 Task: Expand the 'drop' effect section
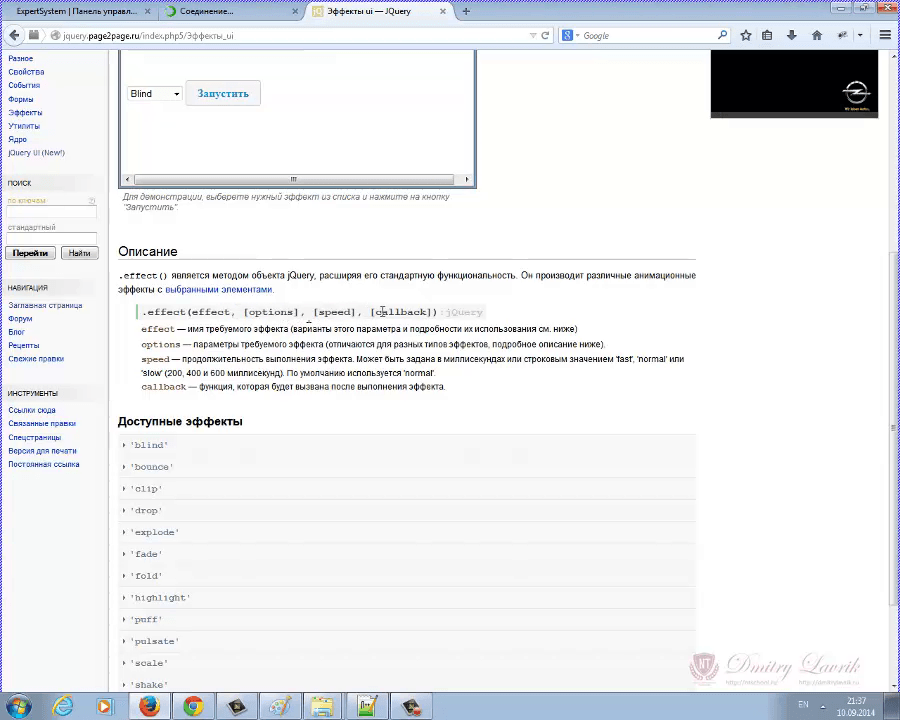click(x=407, y=510)
